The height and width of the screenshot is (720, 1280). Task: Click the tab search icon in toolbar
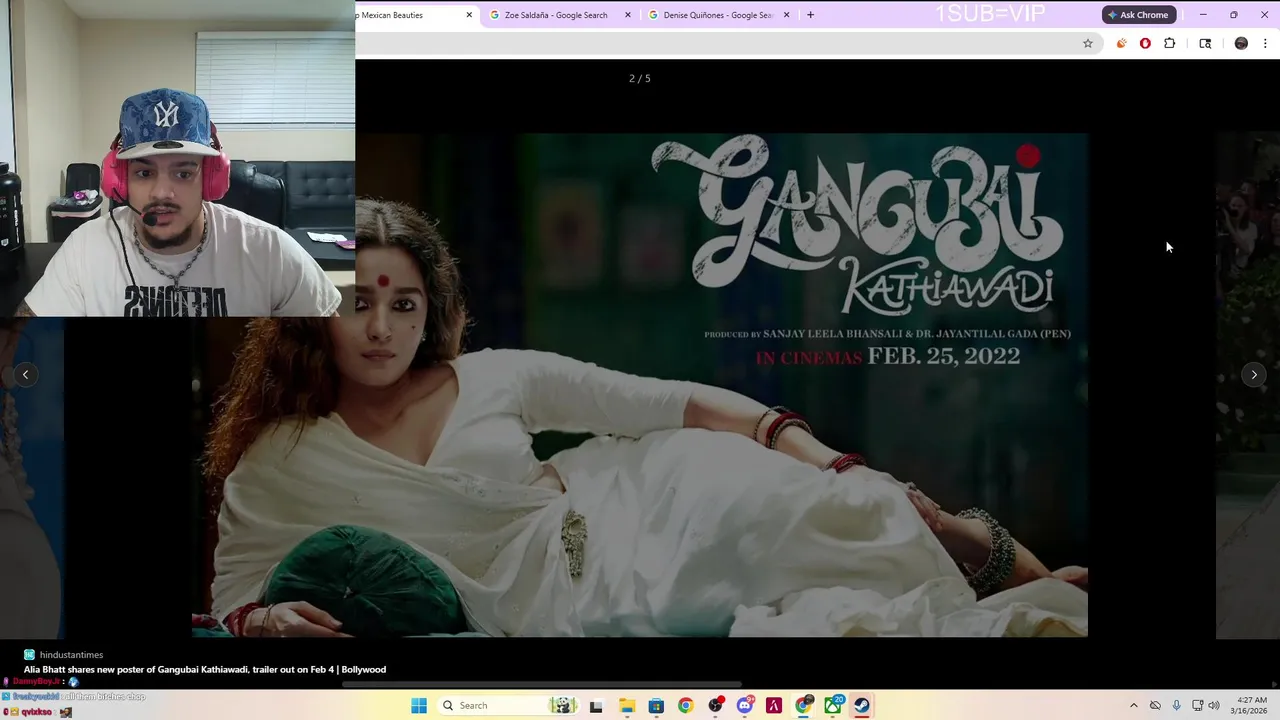coord(1205,43)
